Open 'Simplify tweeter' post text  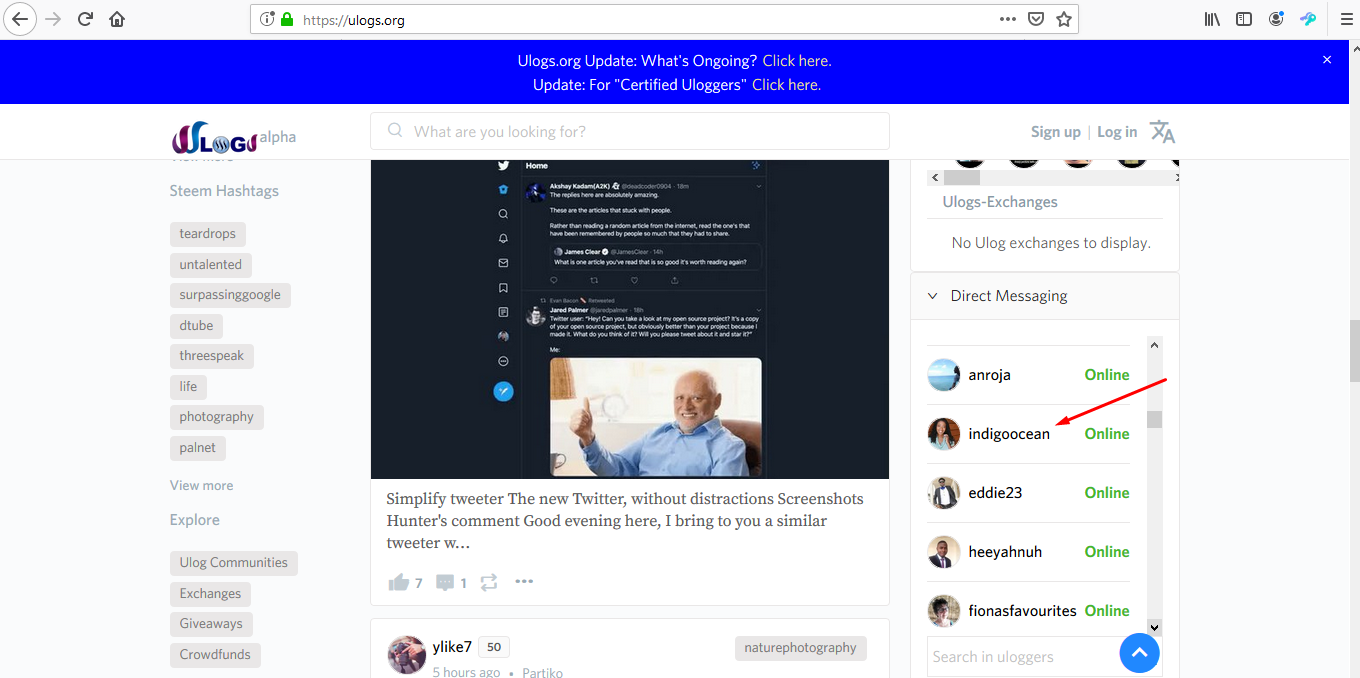(x=625, y=521)
